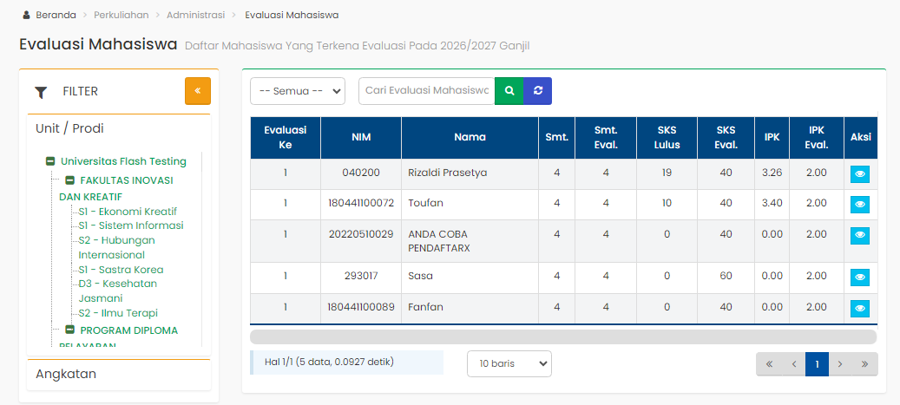Image resolution: width=900 pixels, height=405 pixels.
Task: Click the Cari Evaluasi Mahasiswa search field
Action: click(426, 91)
